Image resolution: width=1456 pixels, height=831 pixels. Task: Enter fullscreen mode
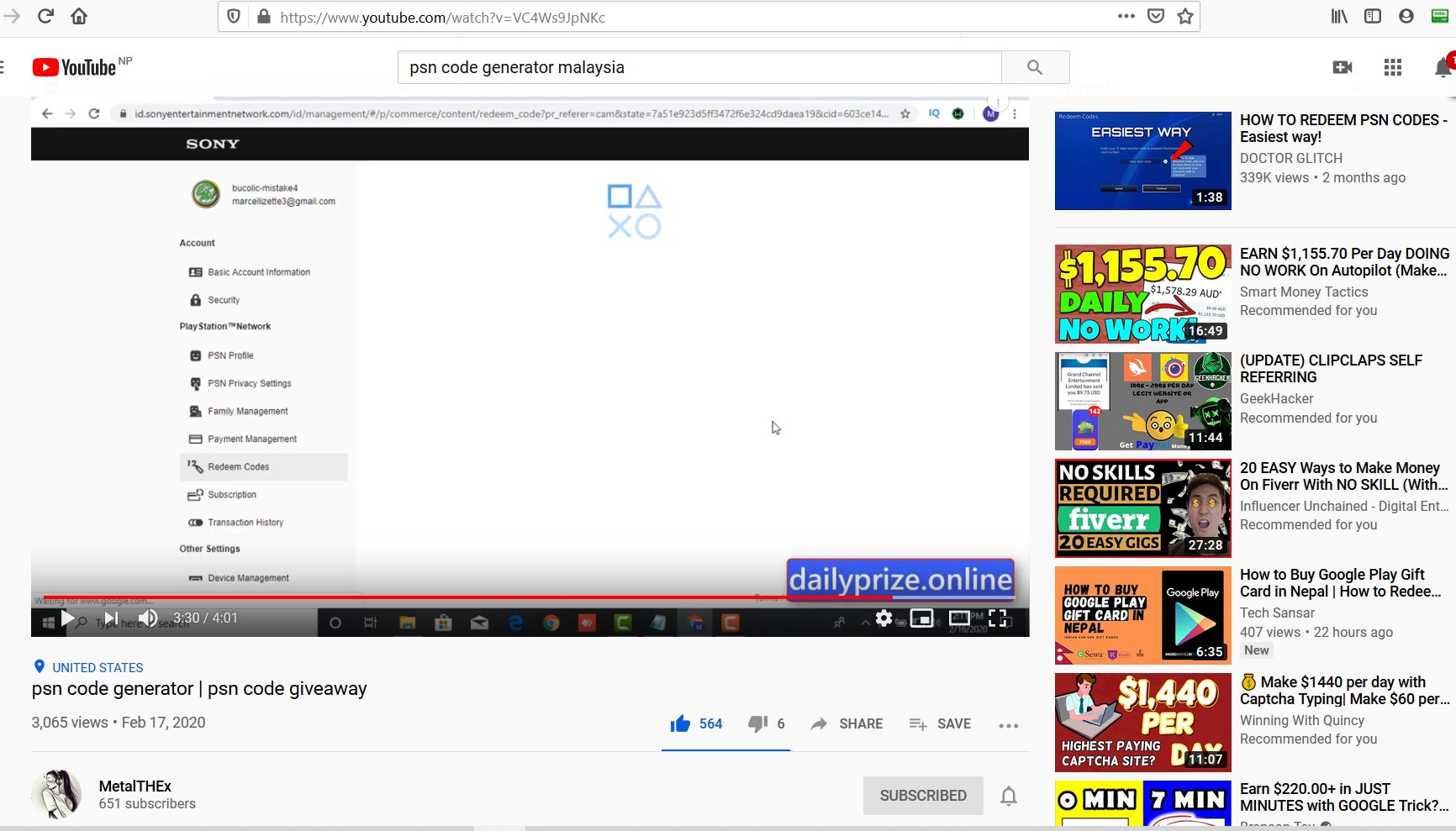coord(999,618)
